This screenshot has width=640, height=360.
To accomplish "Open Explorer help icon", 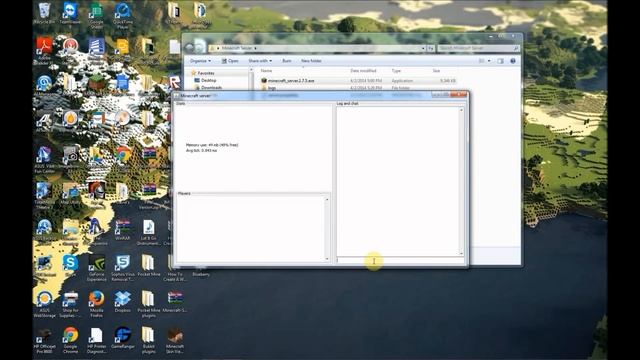I will point(513,61).
